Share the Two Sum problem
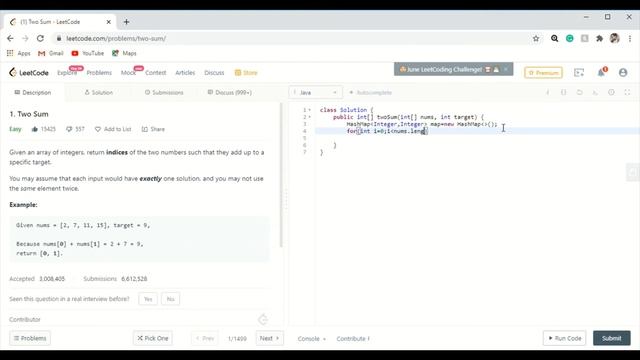Screen dimensions: 640x360 (x=153, y=129)
